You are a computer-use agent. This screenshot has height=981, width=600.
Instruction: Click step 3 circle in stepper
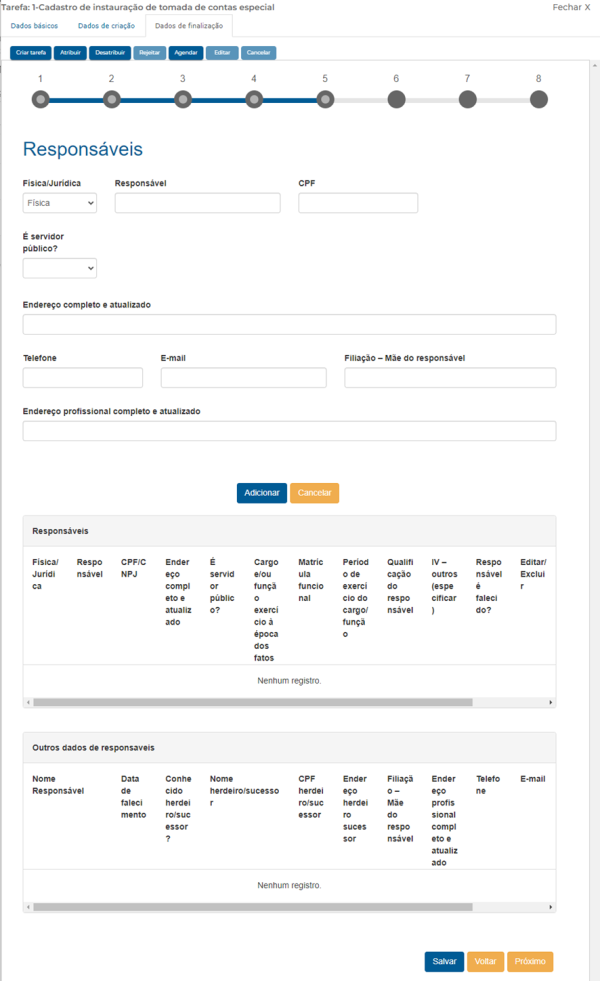pyautogui.click(x=183, y=99)
